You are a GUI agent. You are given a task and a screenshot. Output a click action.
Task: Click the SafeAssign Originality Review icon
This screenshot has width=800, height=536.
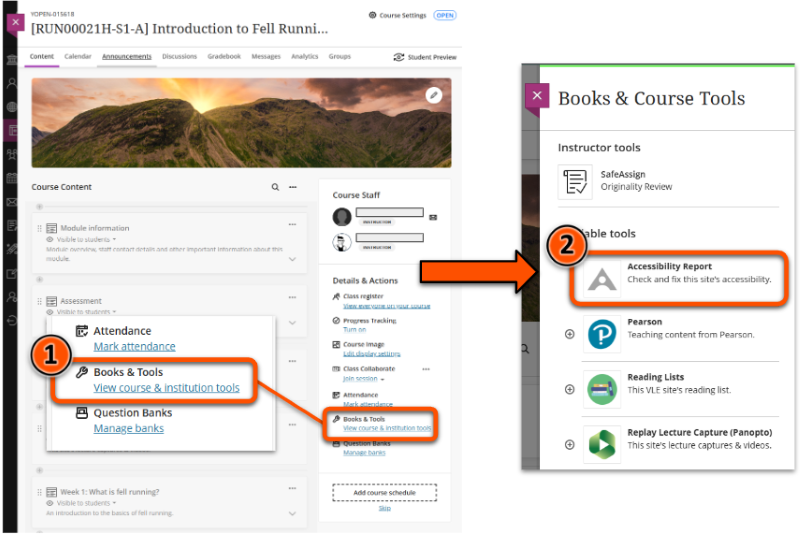click(x=576, y=181)
